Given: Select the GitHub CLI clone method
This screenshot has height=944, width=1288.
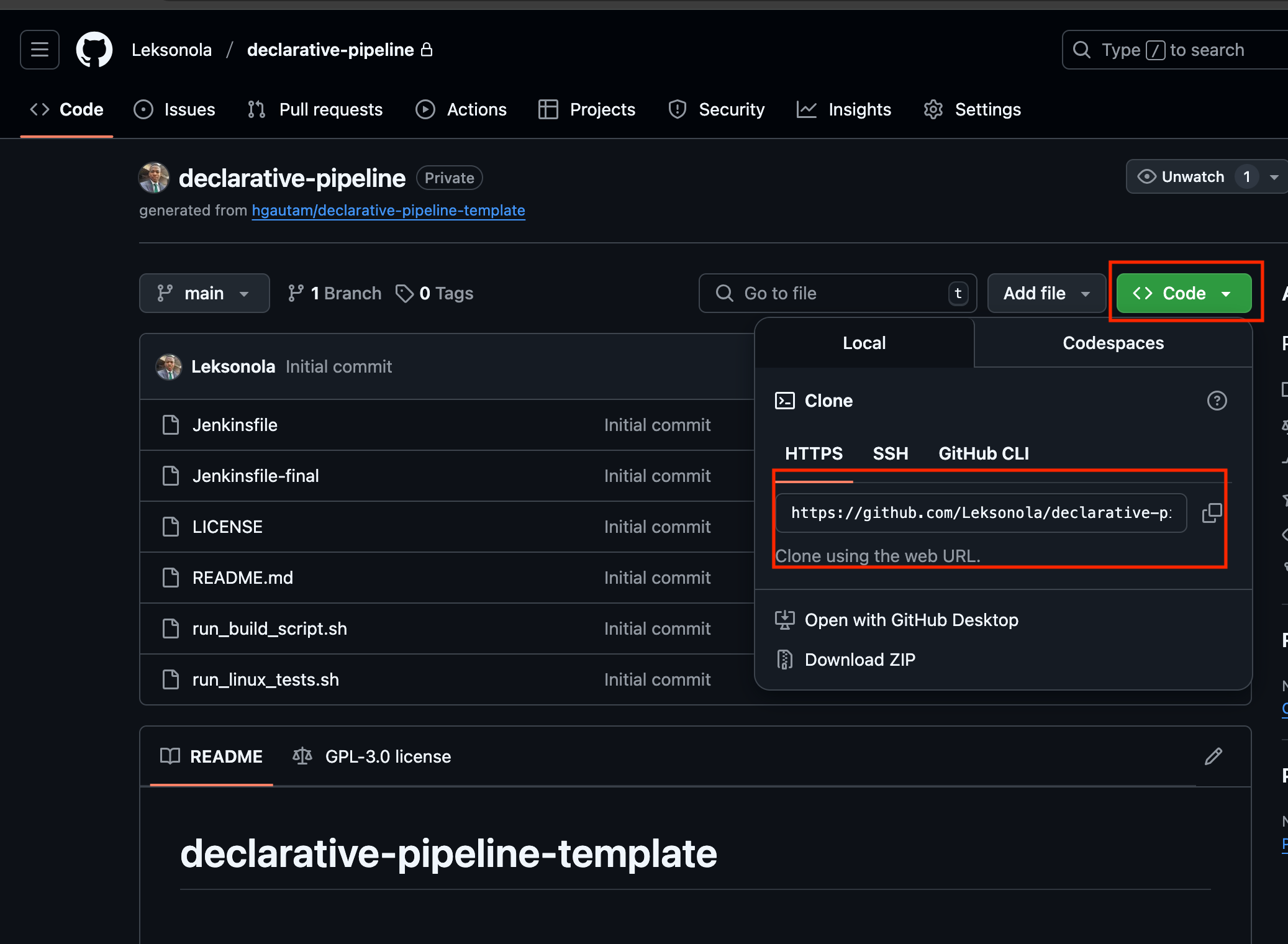Looking at the screenshot, I should 984,453.
